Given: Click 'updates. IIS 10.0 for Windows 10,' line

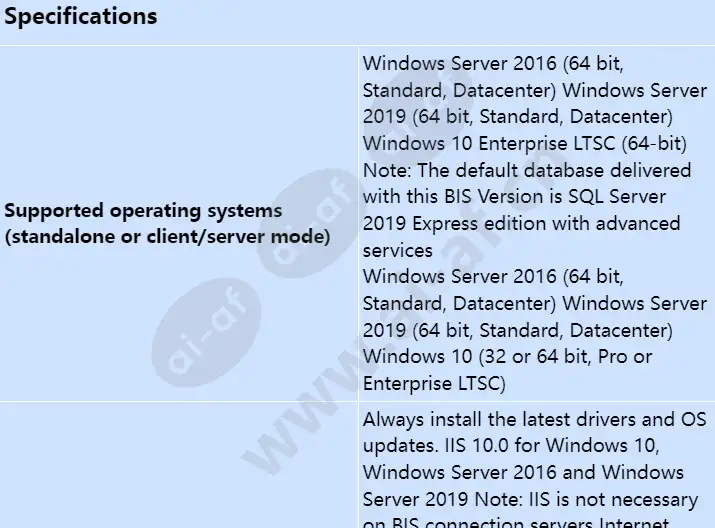Looking at the screenshot, I should click(511, 446).
